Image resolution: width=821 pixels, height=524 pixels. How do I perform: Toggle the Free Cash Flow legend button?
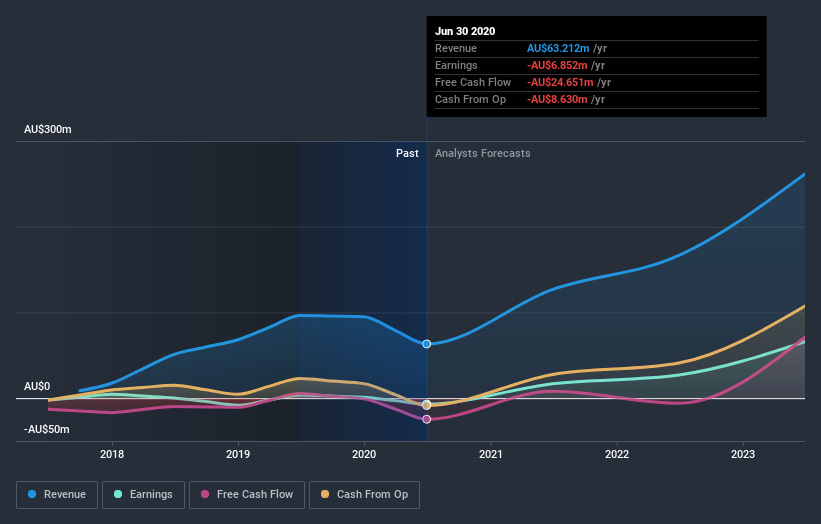pyautogui.click(x=247, y=495)
